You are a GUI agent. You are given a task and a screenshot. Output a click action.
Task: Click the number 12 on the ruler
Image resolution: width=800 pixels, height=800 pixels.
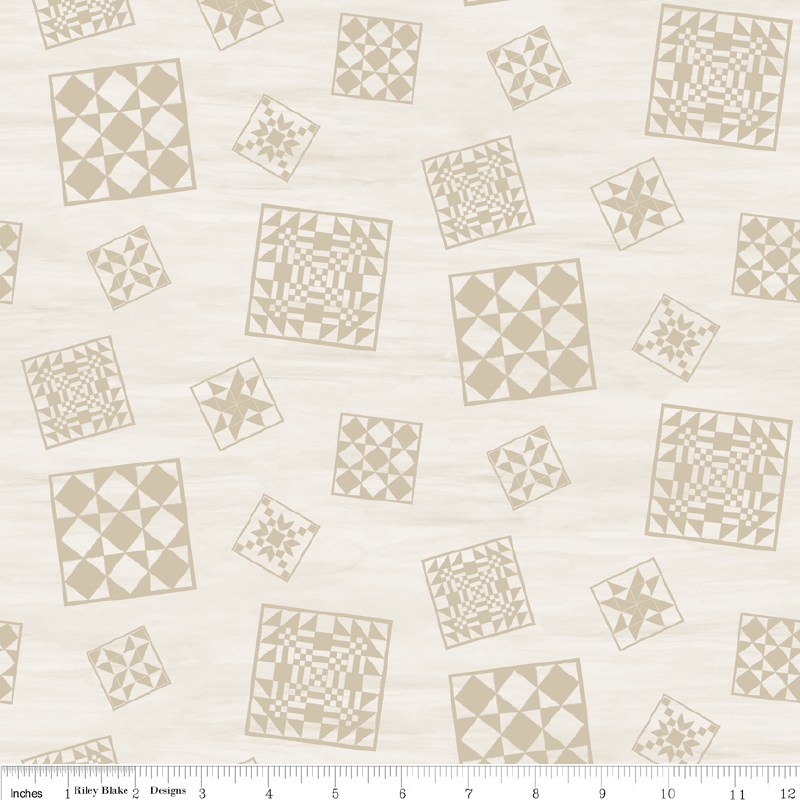[786, 787]
